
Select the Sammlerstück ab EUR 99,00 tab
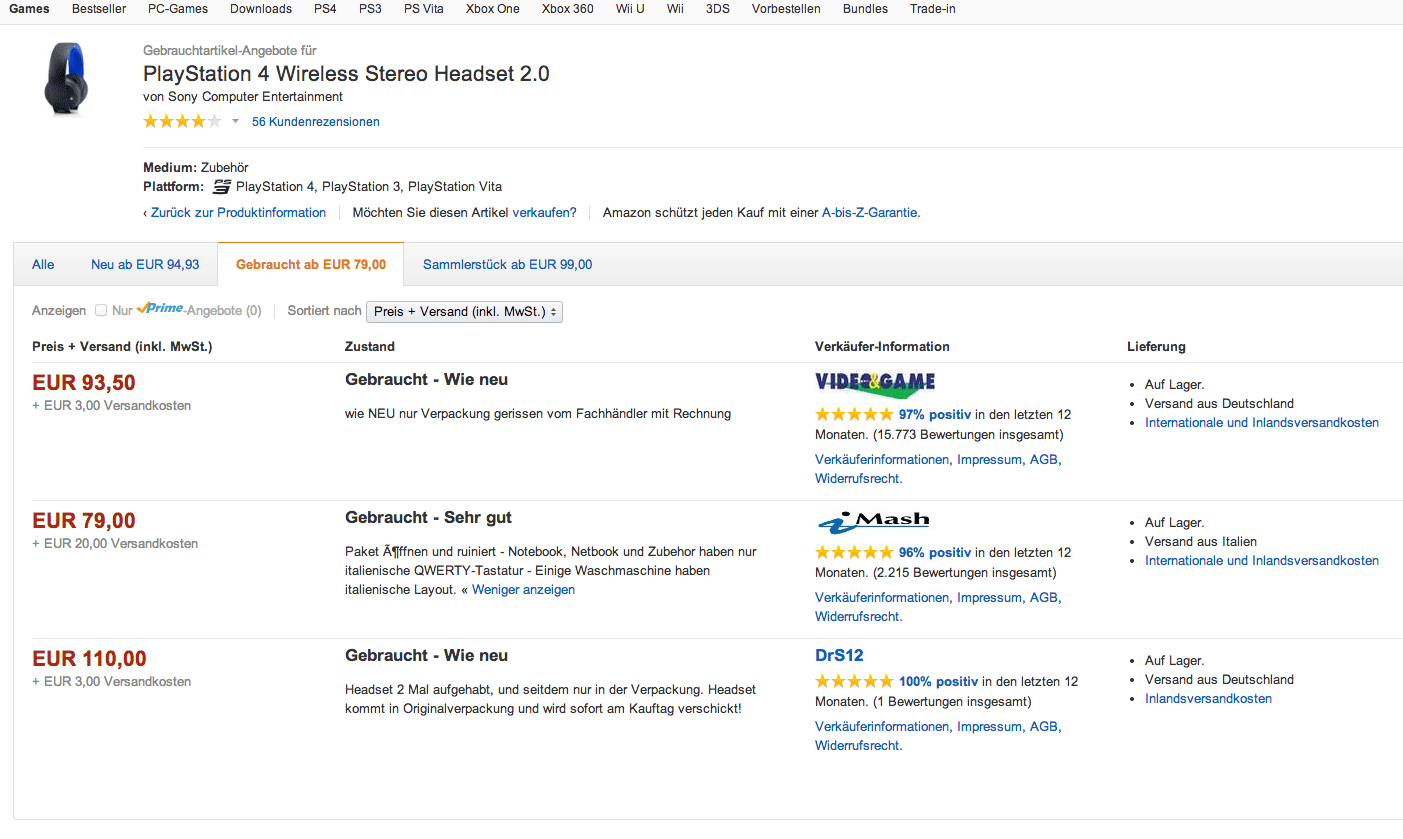coord(507,265)
